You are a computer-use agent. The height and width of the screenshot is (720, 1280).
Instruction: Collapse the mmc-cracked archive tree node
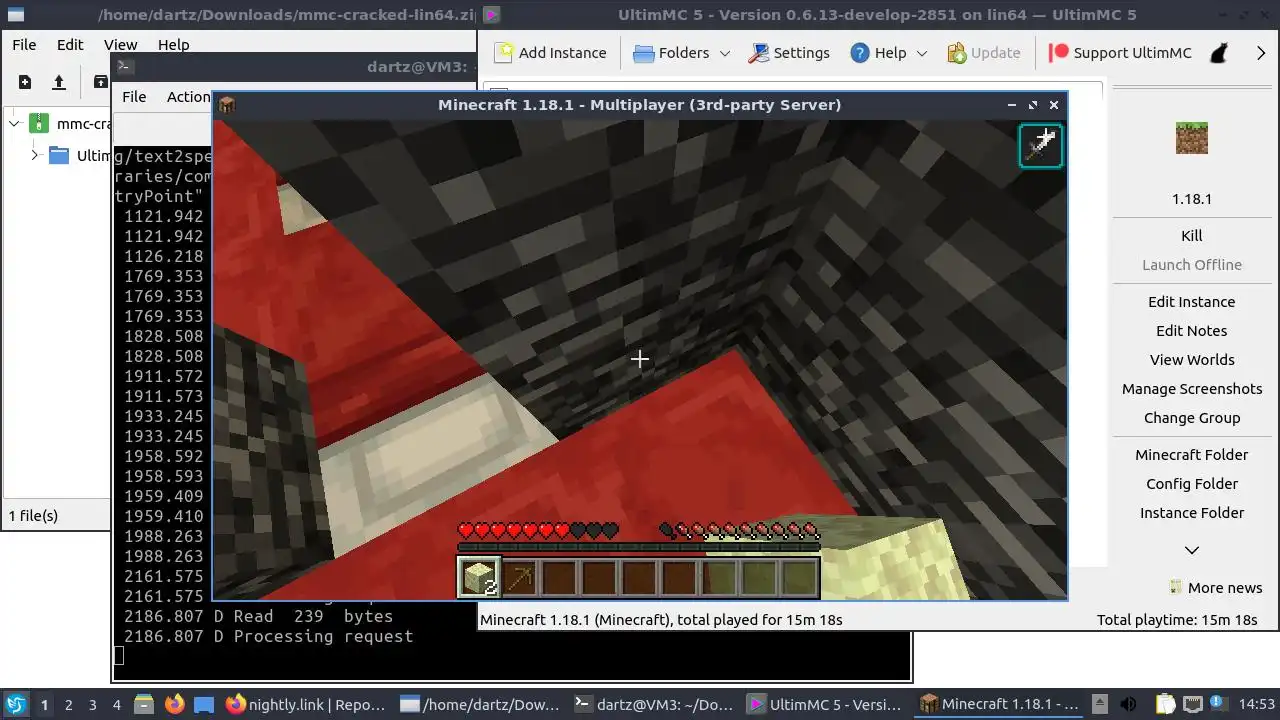click(x=14, y=124)
